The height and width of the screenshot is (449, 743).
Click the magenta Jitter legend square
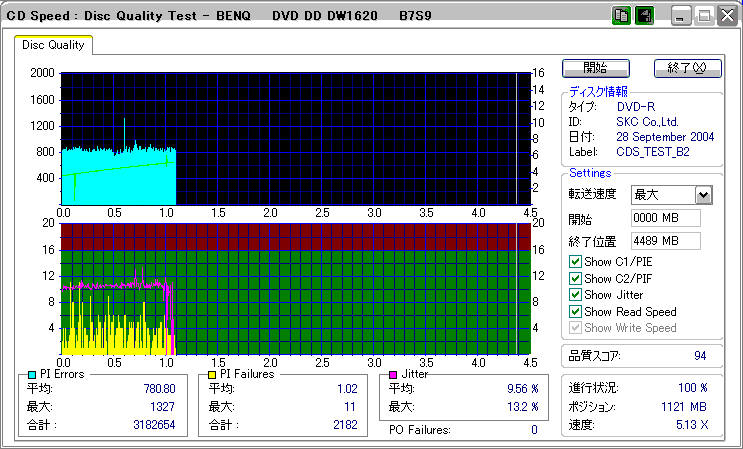click(x=393, y=374)
